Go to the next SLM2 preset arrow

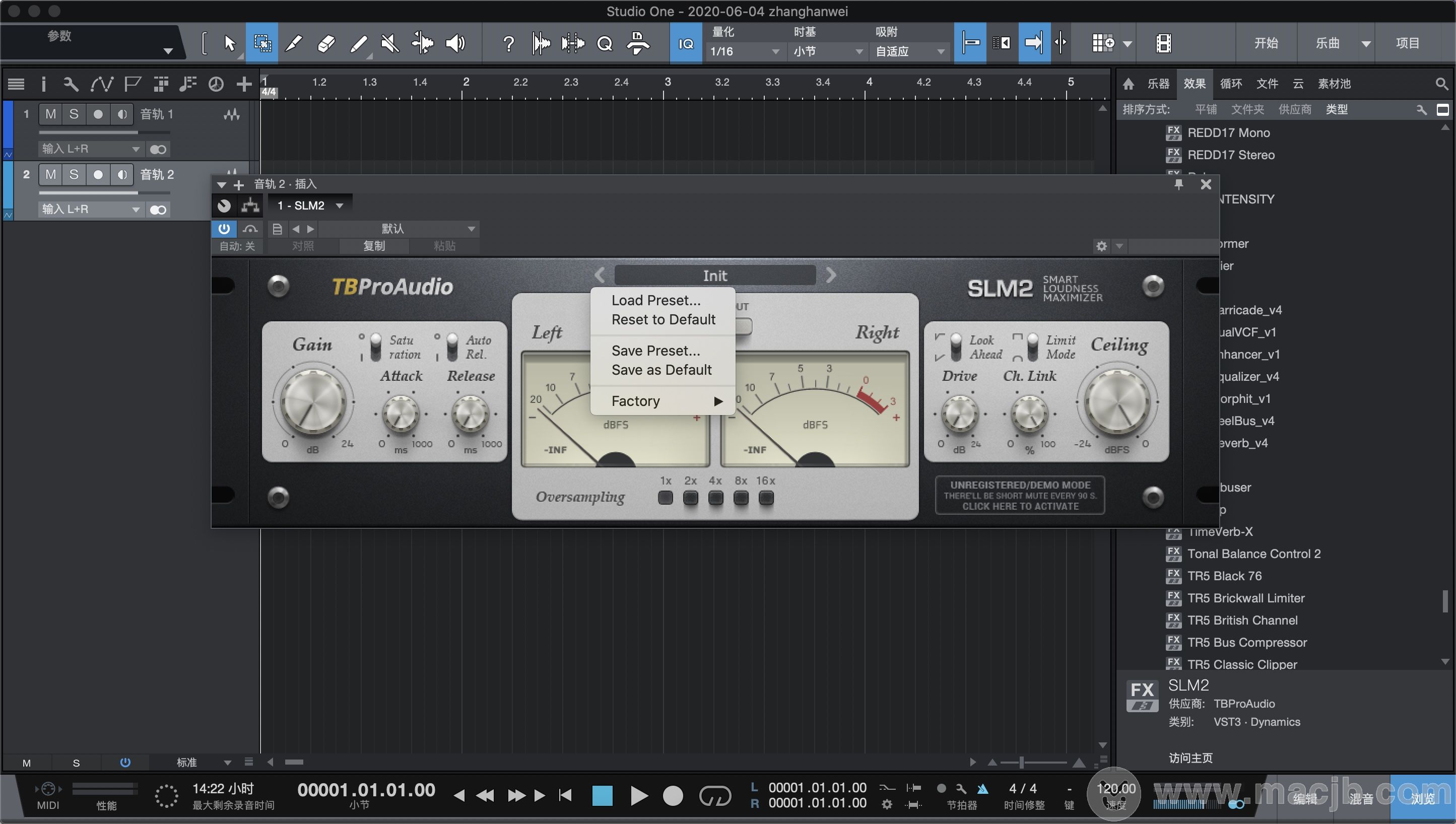pyautogui.click(x=830, y=275)
